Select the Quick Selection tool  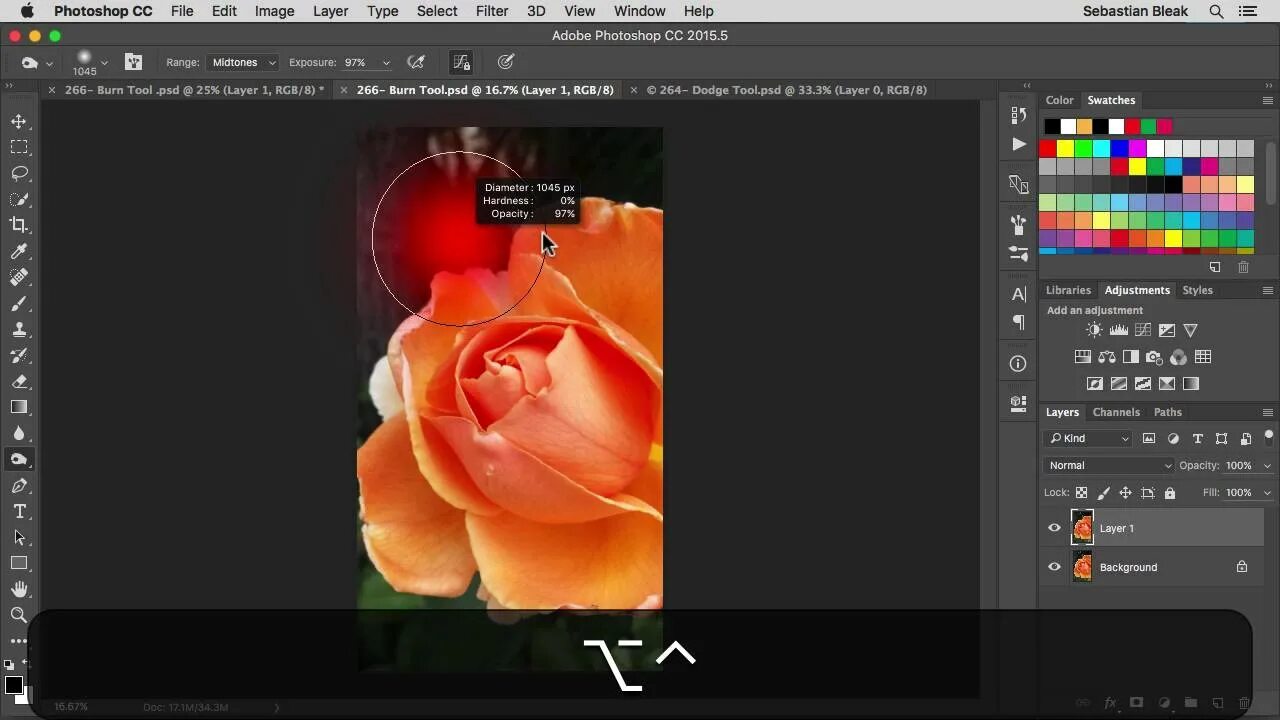pos(19,199)
